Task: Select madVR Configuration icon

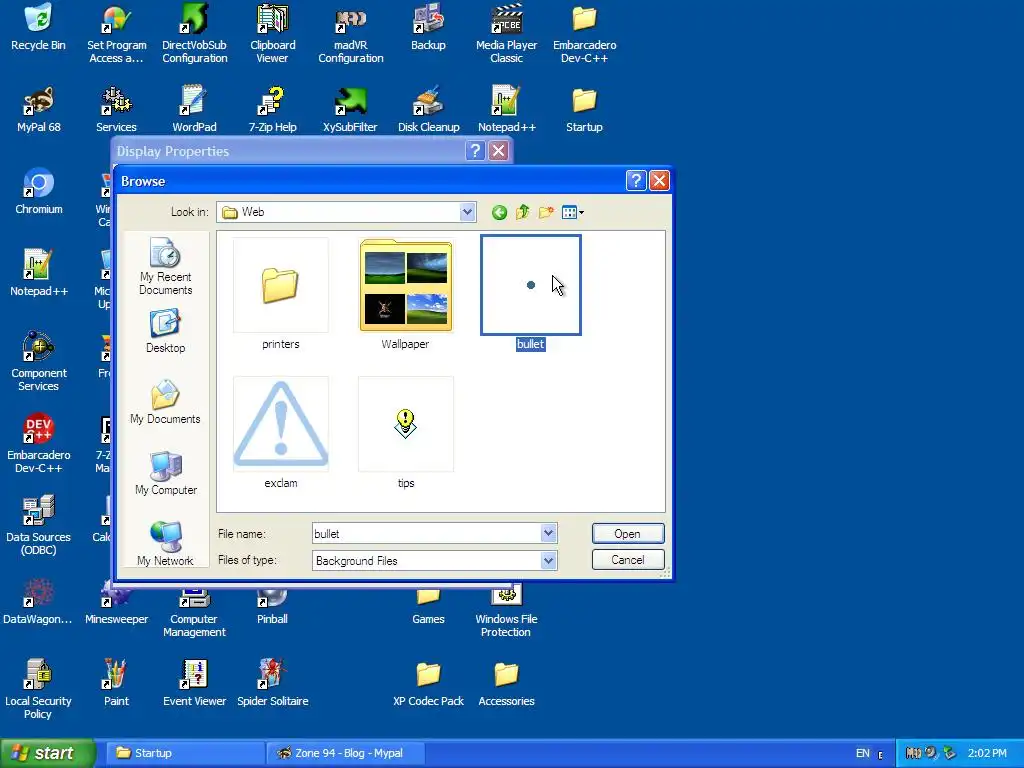Action: pos(351,34)
